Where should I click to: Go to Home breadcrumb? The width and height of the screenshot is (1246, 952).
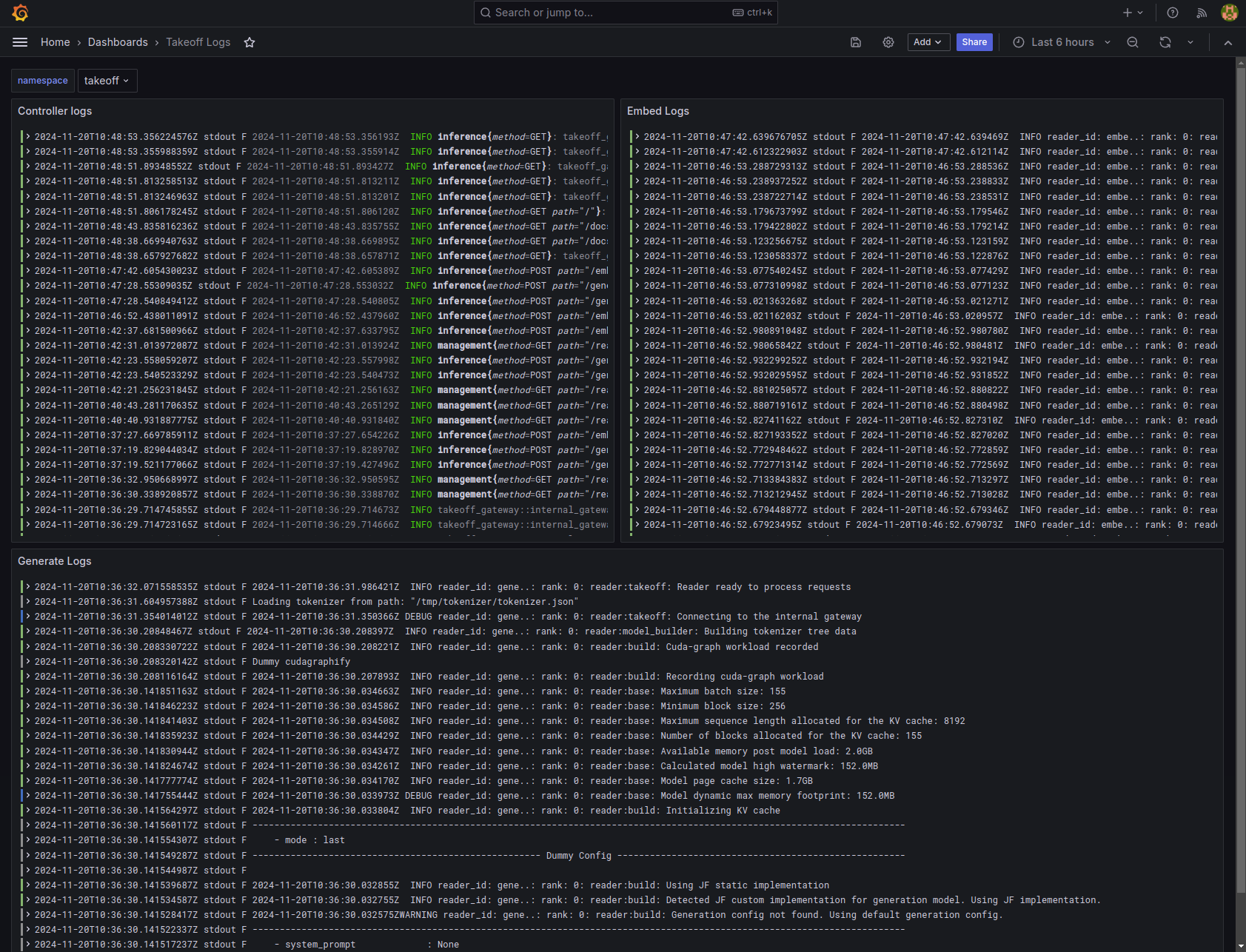click(55, 42)
